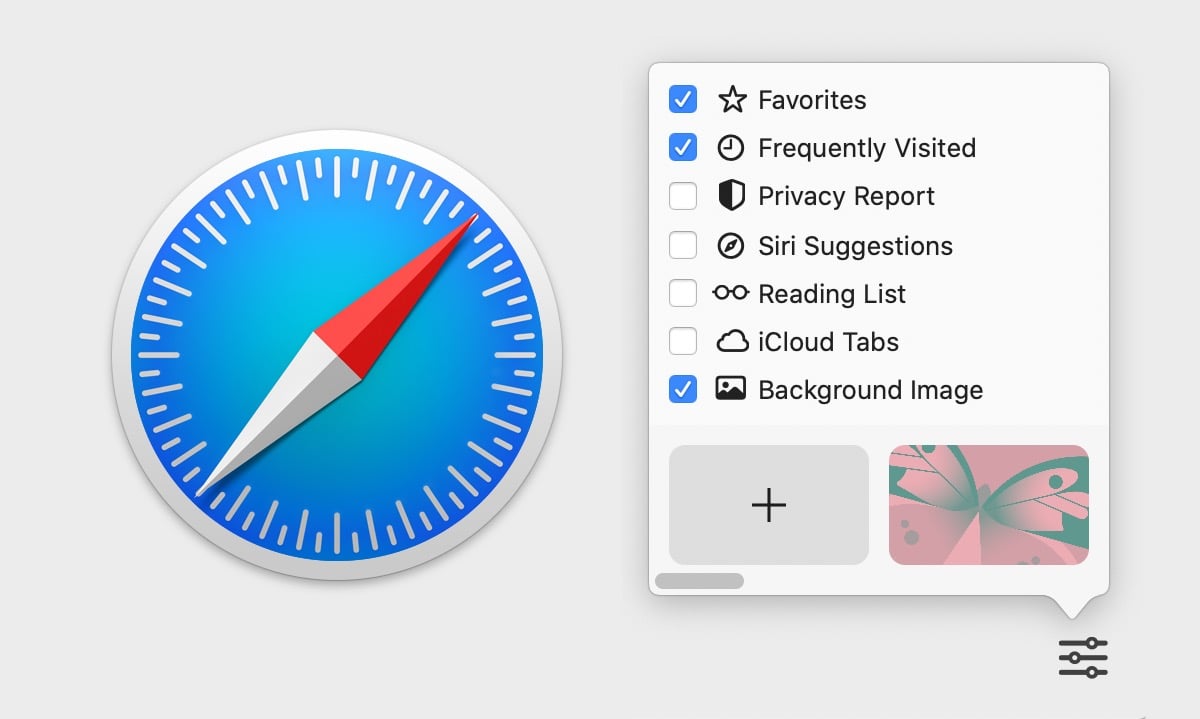Viewport: 1200px width, 719px height.
Task: Turn on the Siri Suggestions checkbox
Action: tap(683, 245)
